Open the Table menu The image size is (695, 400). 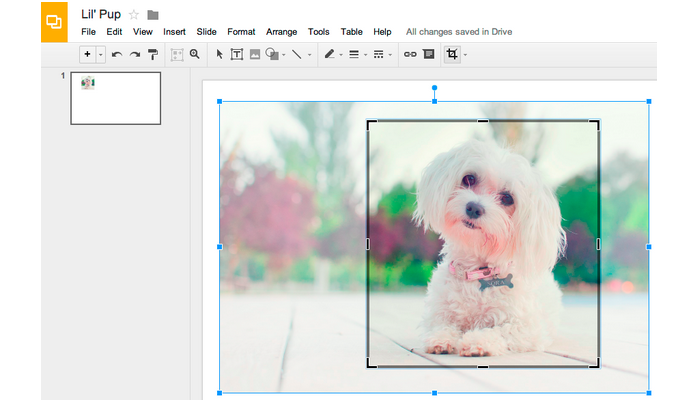pos(351,32)
